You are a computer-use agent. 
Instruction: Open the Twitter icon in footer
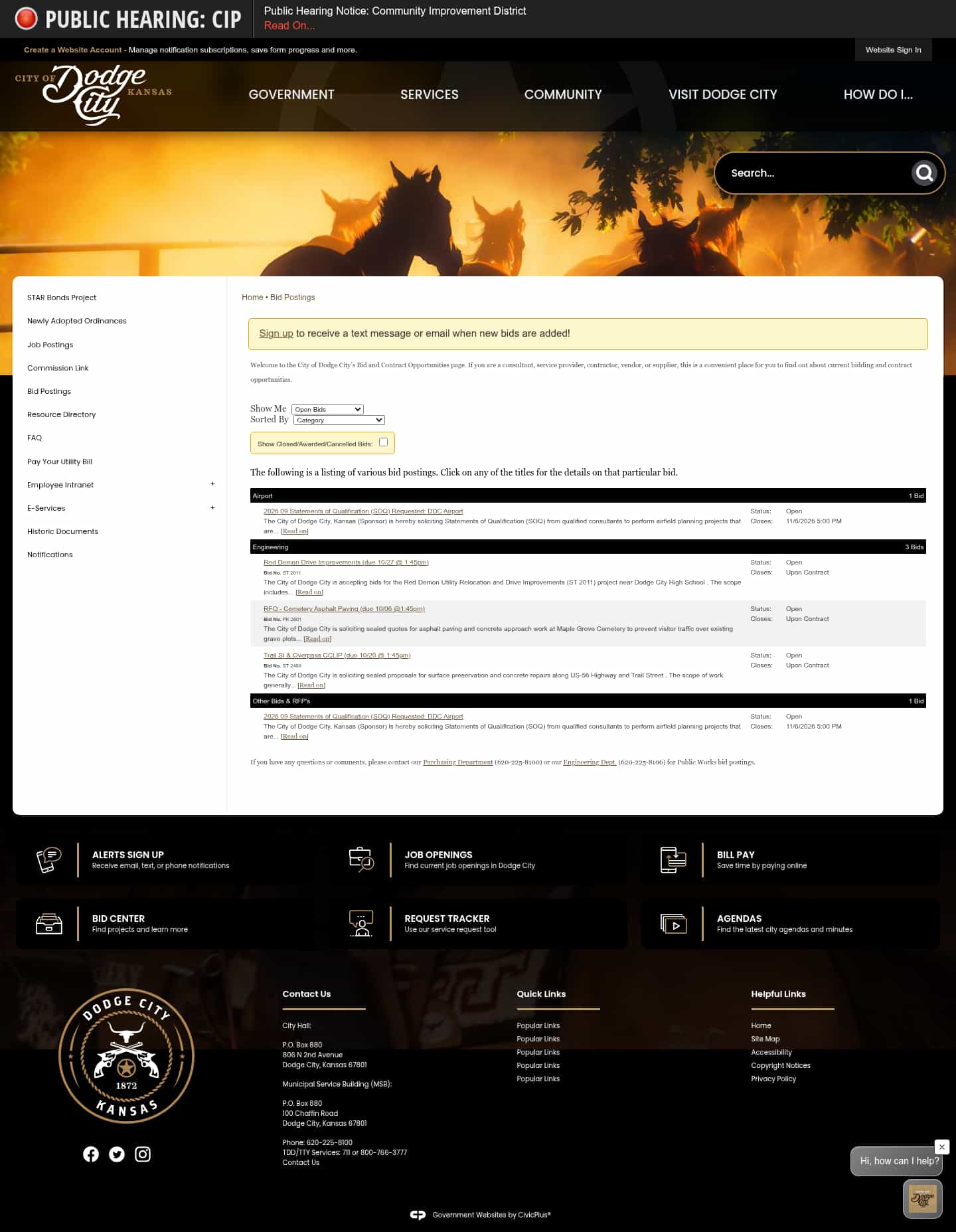(x=117, y=1154)
